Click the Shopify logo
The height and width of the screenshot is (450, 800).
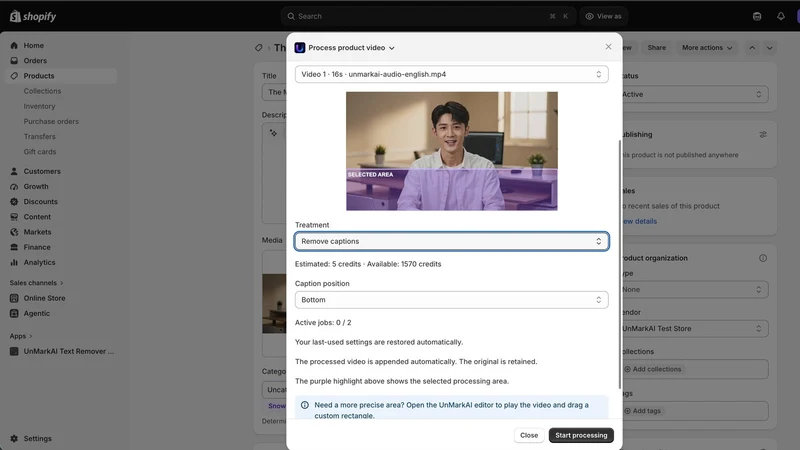[x=33, y=16]
